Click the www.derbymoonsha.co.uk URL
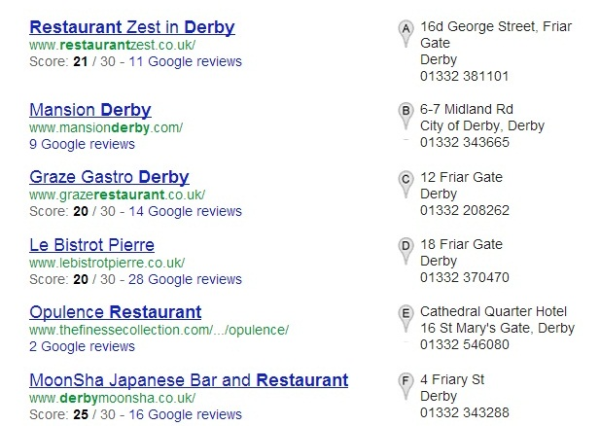 point(112,398)
